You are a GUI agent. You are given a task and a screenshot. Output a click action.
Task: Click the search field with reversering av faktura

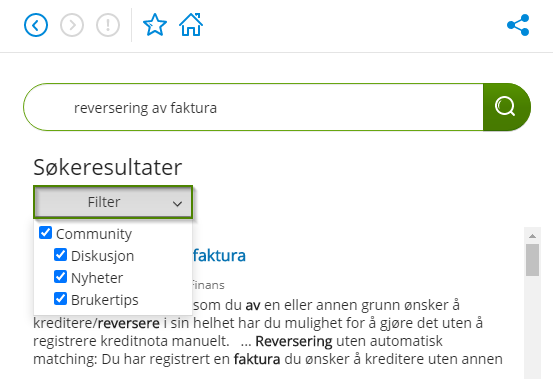pos(253,107)
